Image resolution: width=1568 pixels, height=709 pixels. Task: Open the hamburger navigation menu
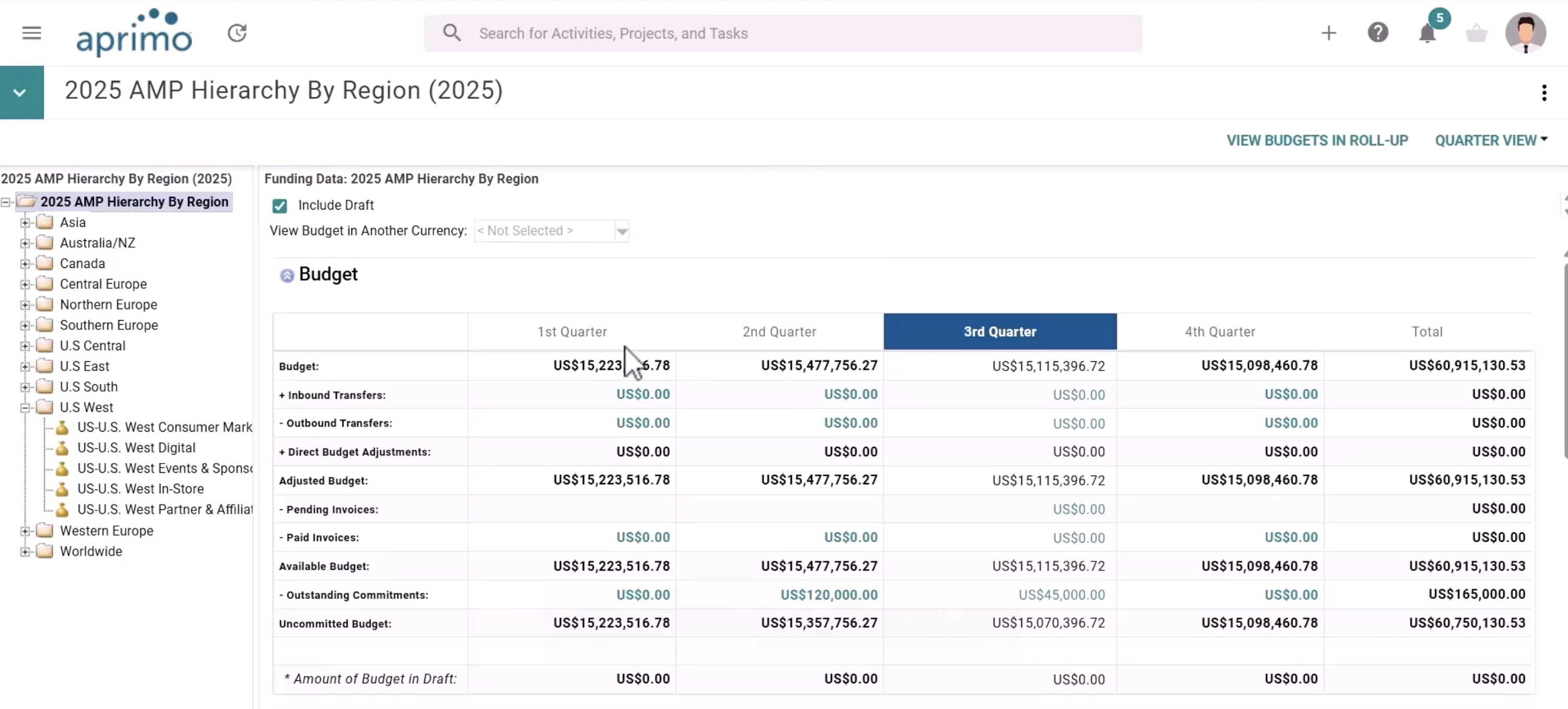click(32, 33)
